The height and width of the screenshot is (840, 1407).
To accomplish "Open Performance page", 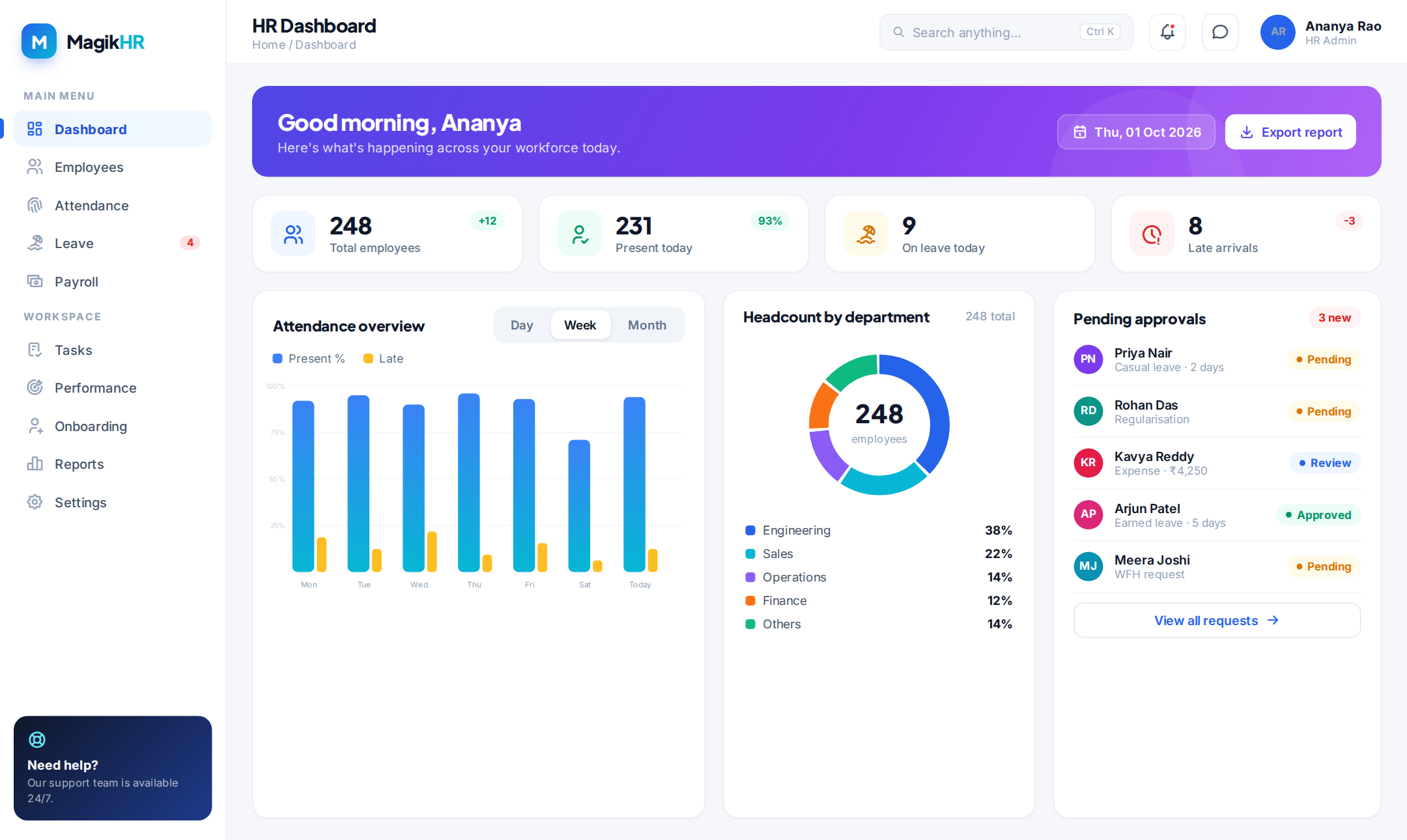I will [x=113, y=388].
